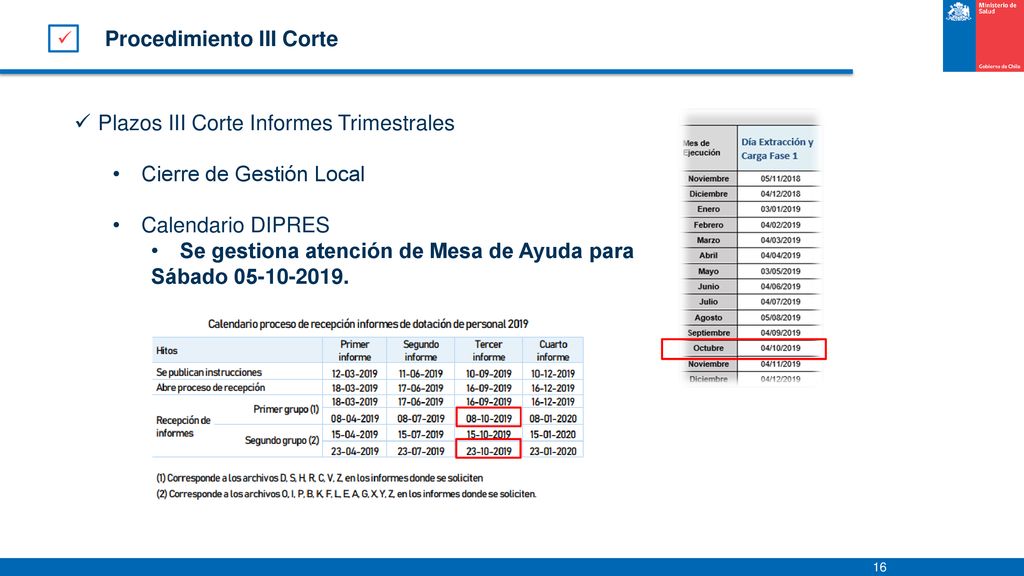Click the slide page number 16

pos(880,568)
